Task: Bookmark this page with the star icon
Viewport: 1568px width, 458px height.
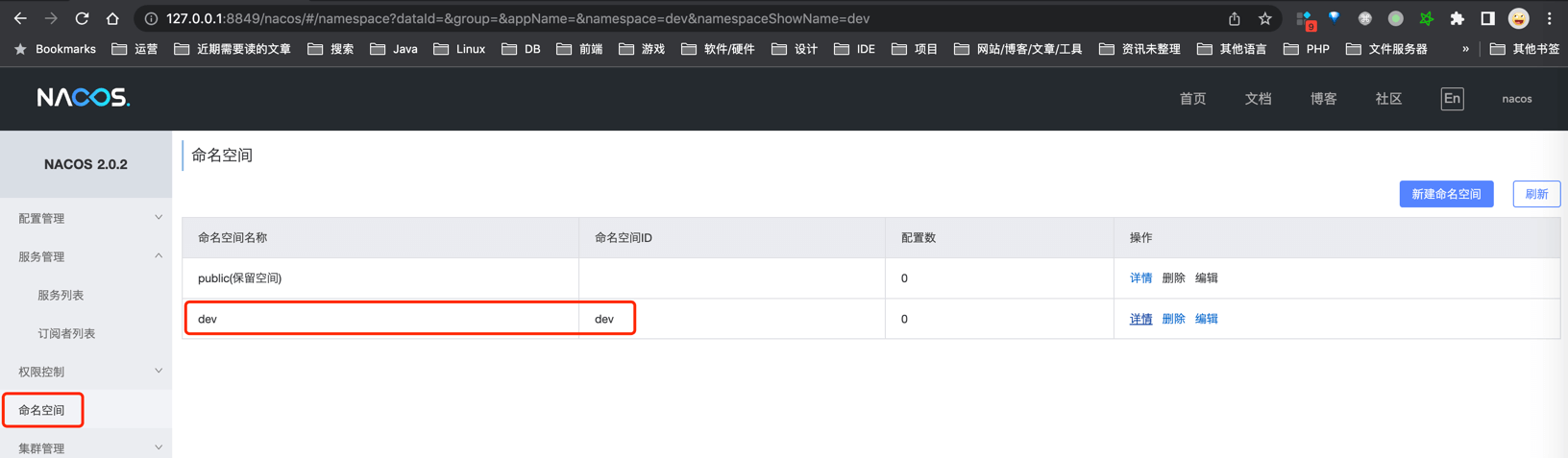Action: click(x=1265, y=18)
